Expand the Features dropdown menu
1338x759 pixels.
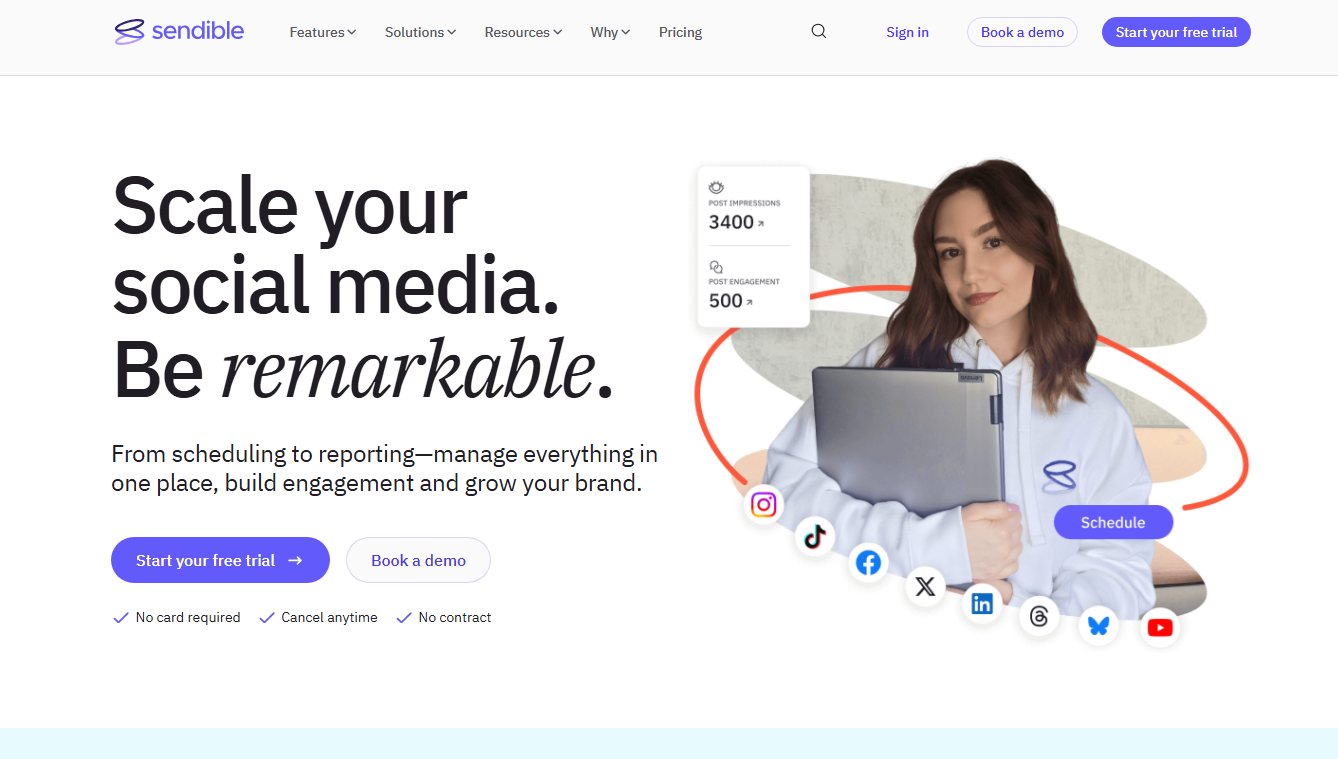click(322, 32)
